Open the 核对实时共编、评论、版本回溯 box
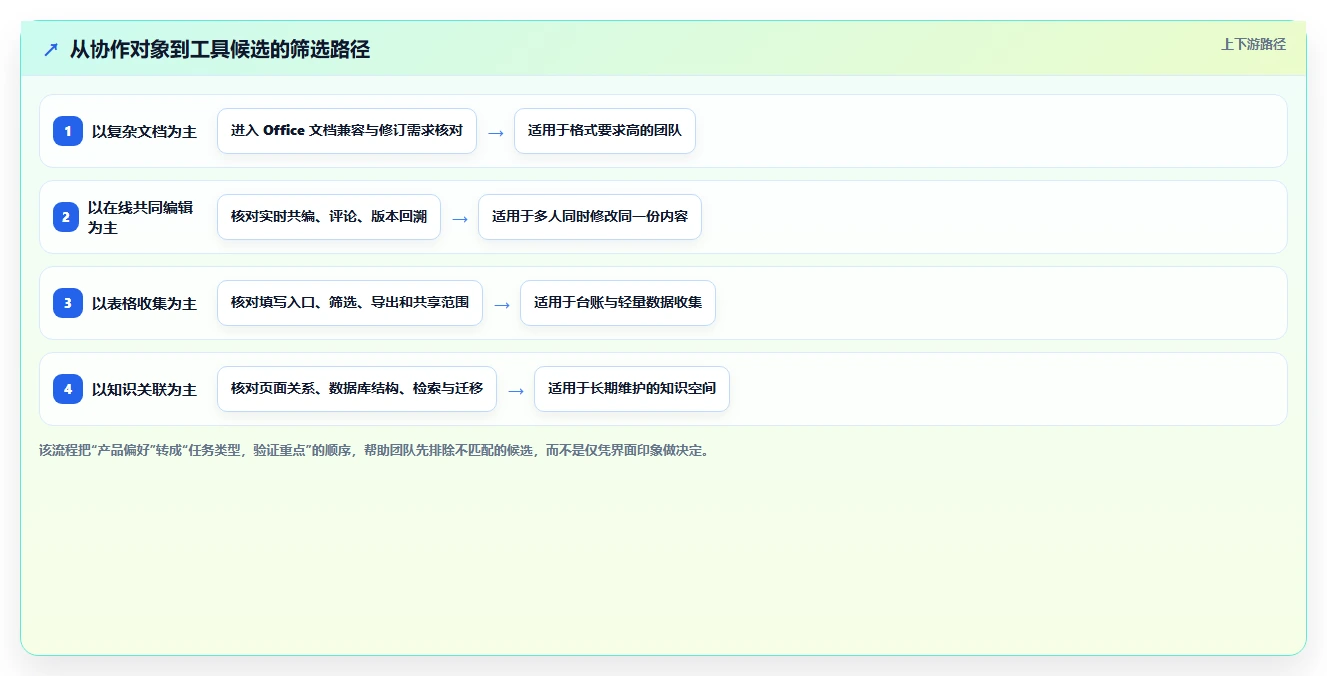 (329, 217)
